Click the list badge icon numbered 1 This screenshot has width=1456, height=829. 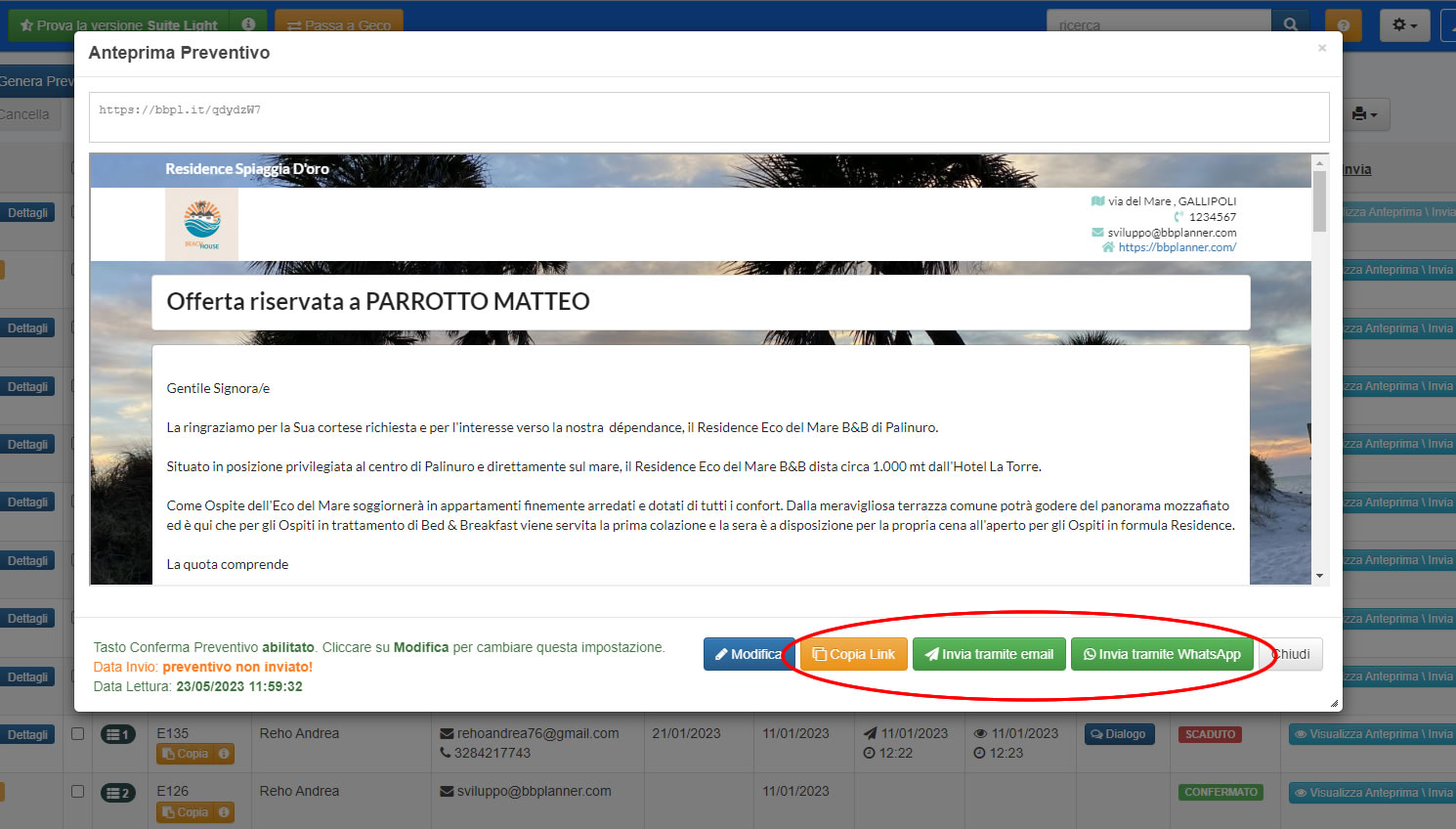(118, 734)
